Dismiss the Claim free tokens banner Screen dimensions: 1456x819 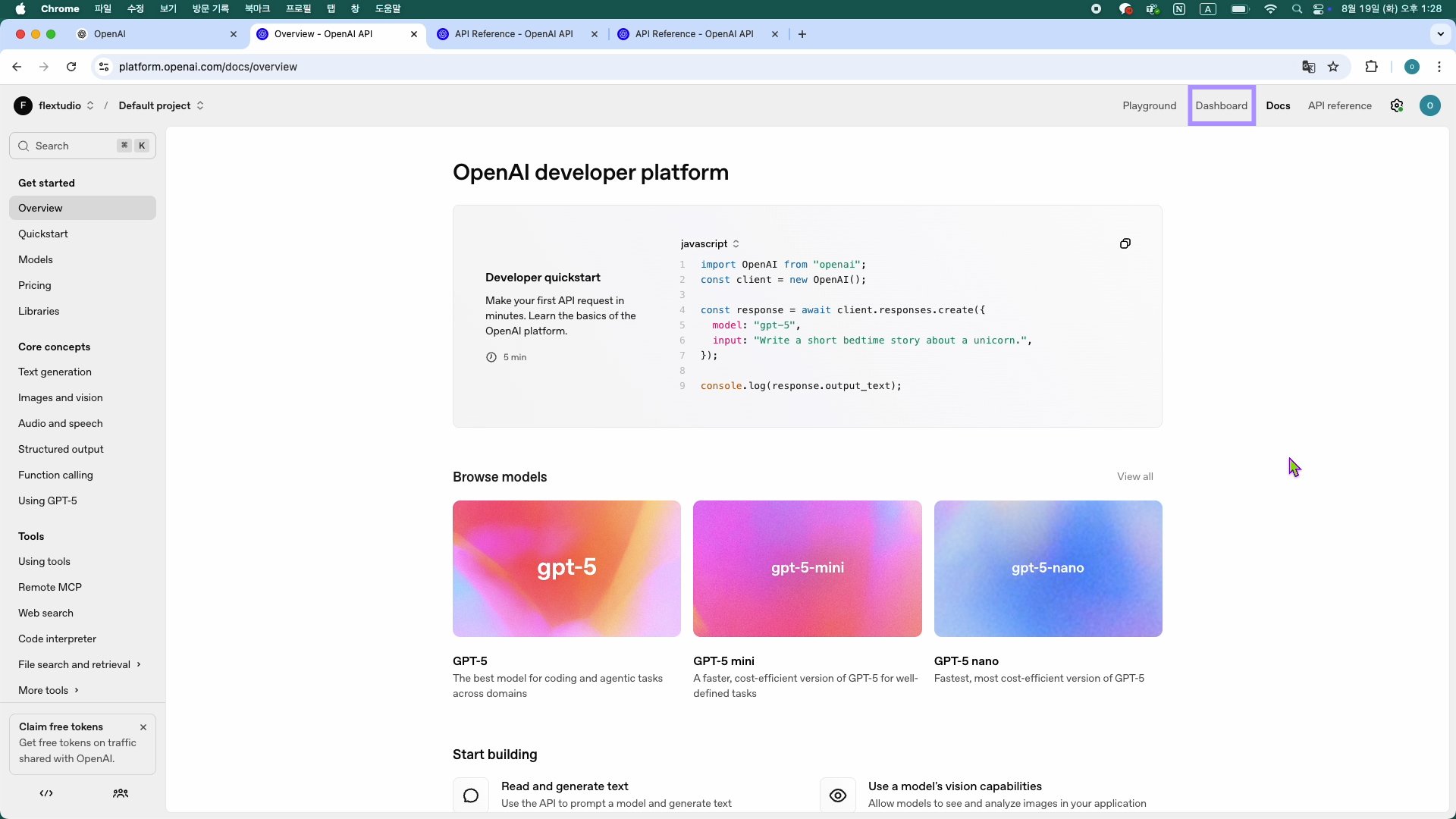click(x=143, y=726)
